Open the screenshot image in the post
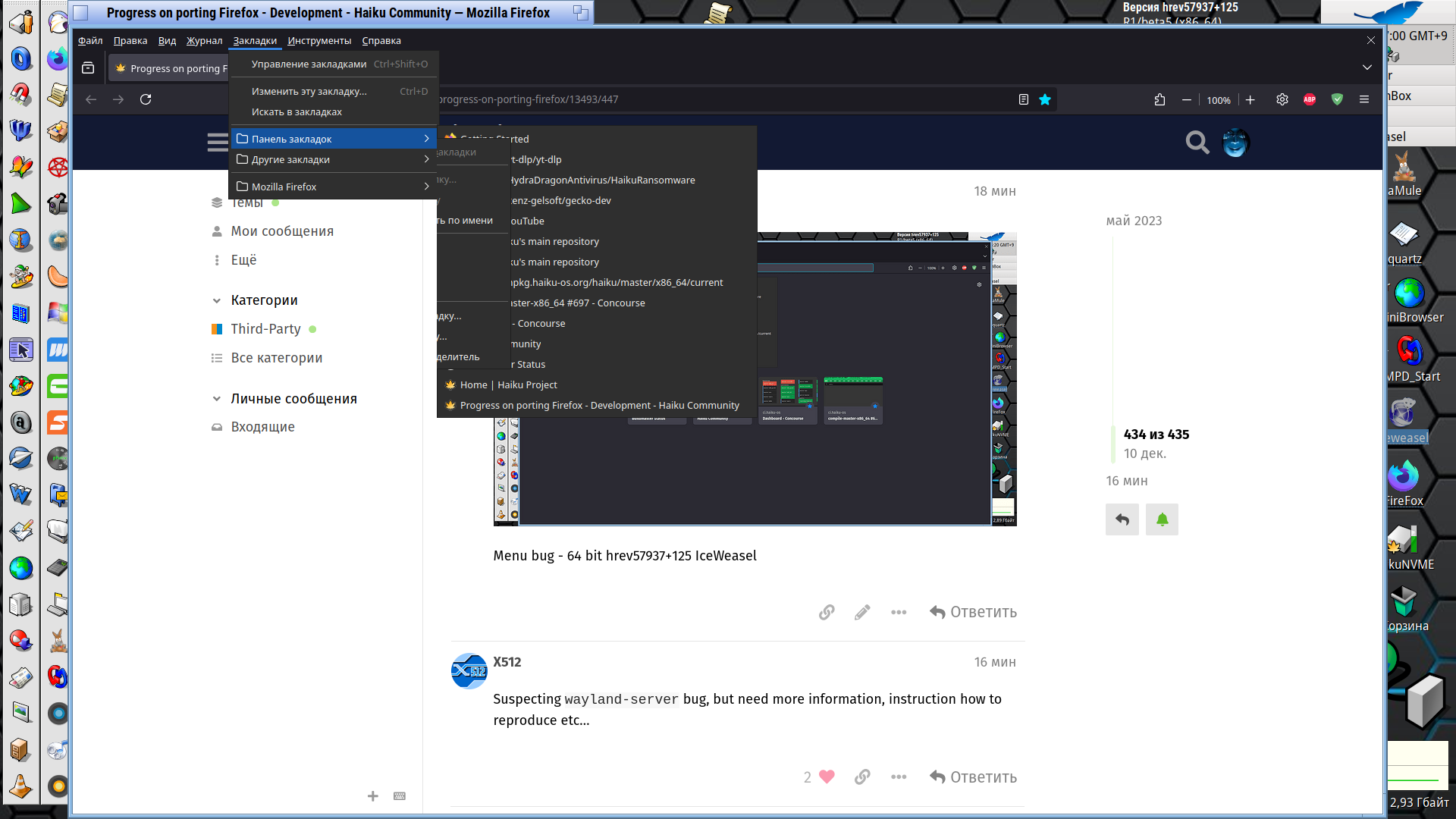 [x=755, y=379]
